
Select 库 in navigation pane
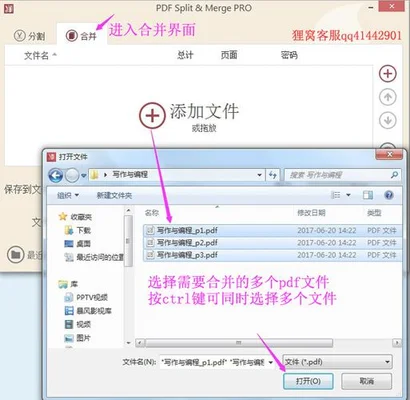pyautogui.click(x=68, y=284)
